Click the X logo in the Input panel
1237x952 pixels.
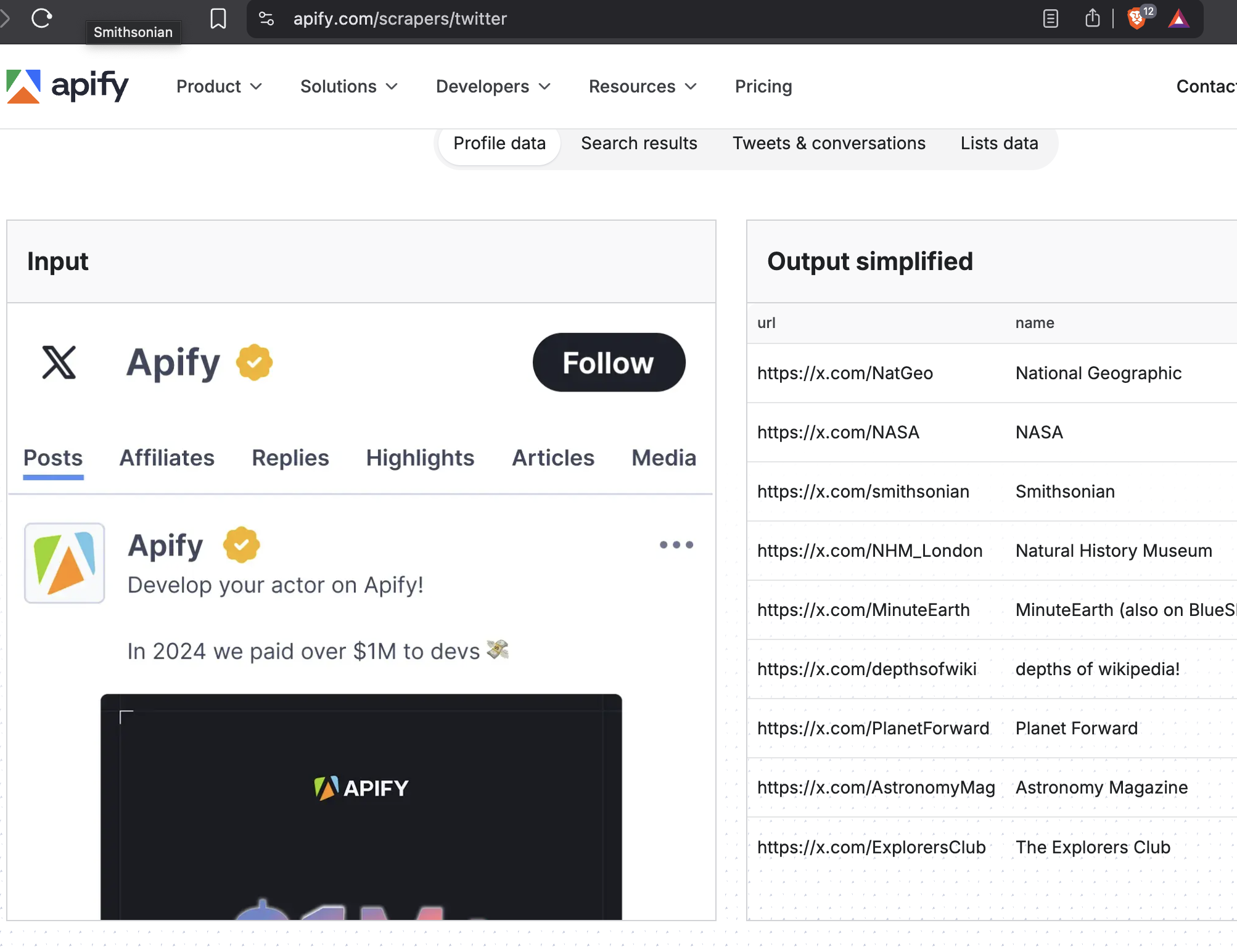(59, 363)
